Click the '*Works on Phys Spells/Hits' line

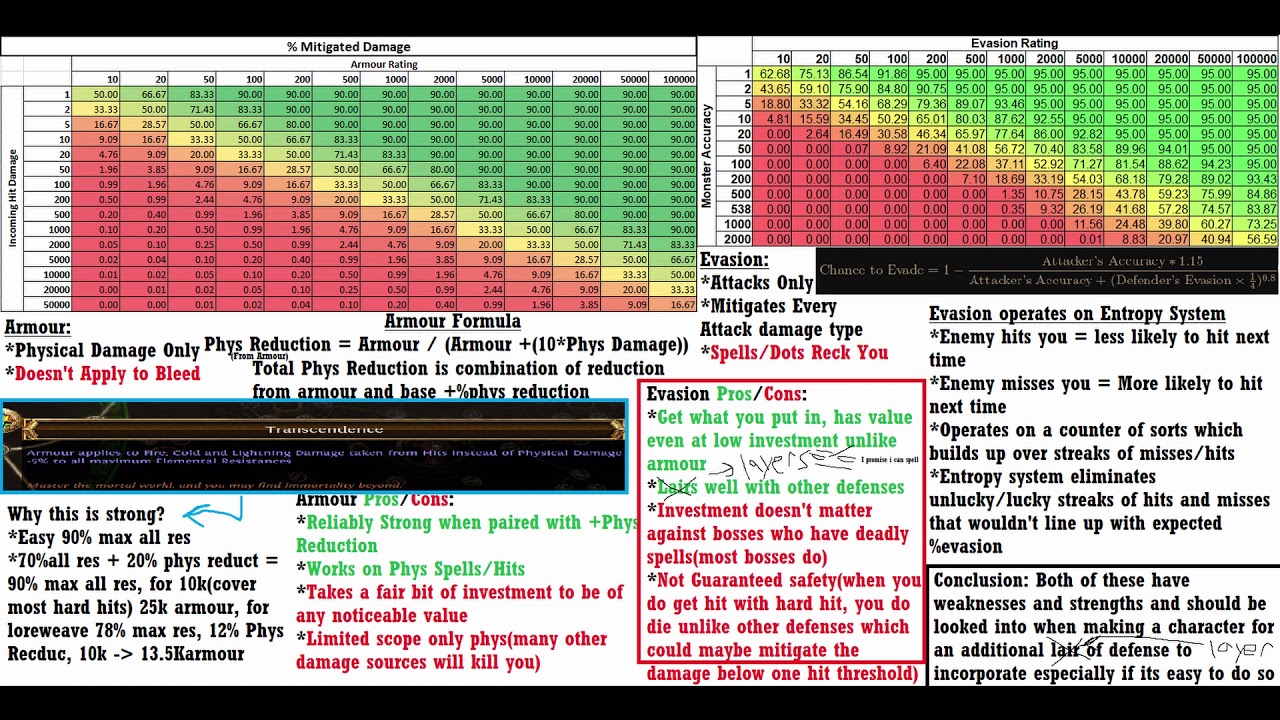410,569
